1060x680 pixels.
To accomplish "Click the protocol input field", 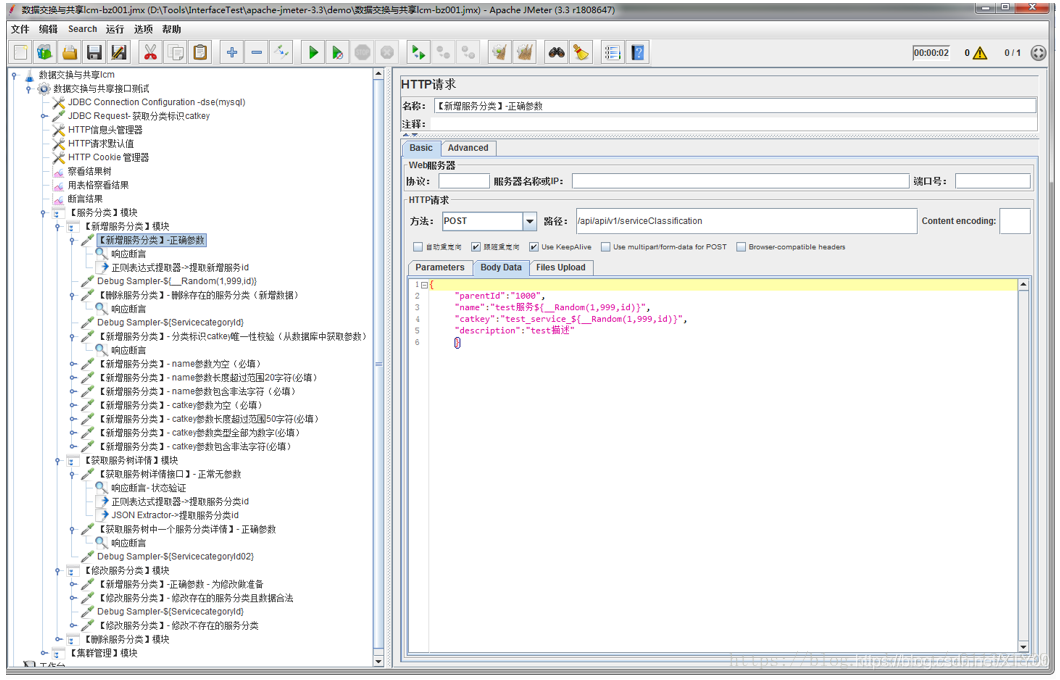I will click(464, 181).
